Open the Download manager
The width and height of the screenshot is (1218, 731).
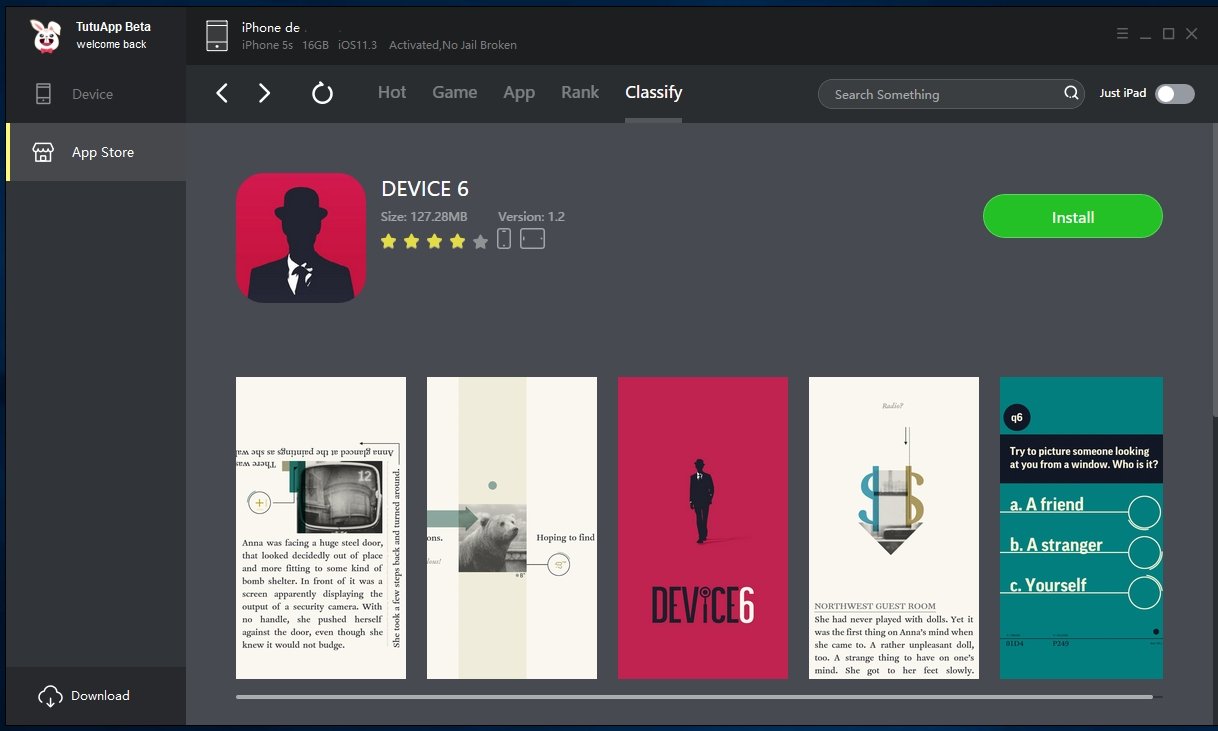tap(96, 696)
